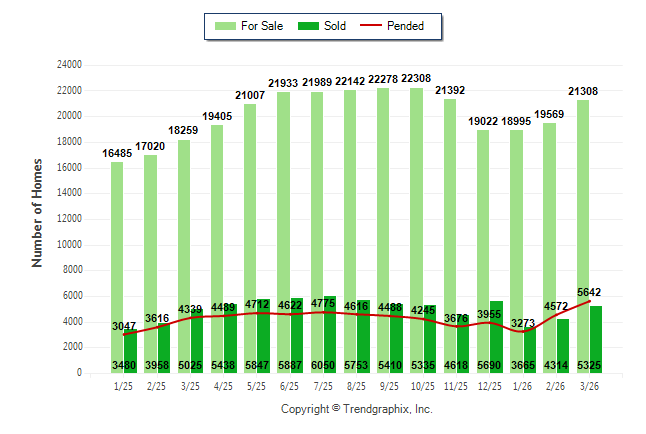The height and width of the screenshot is (434, 646).
Task: Click the dark green Sold legend swatch
Action: click(x=308, y=26)
